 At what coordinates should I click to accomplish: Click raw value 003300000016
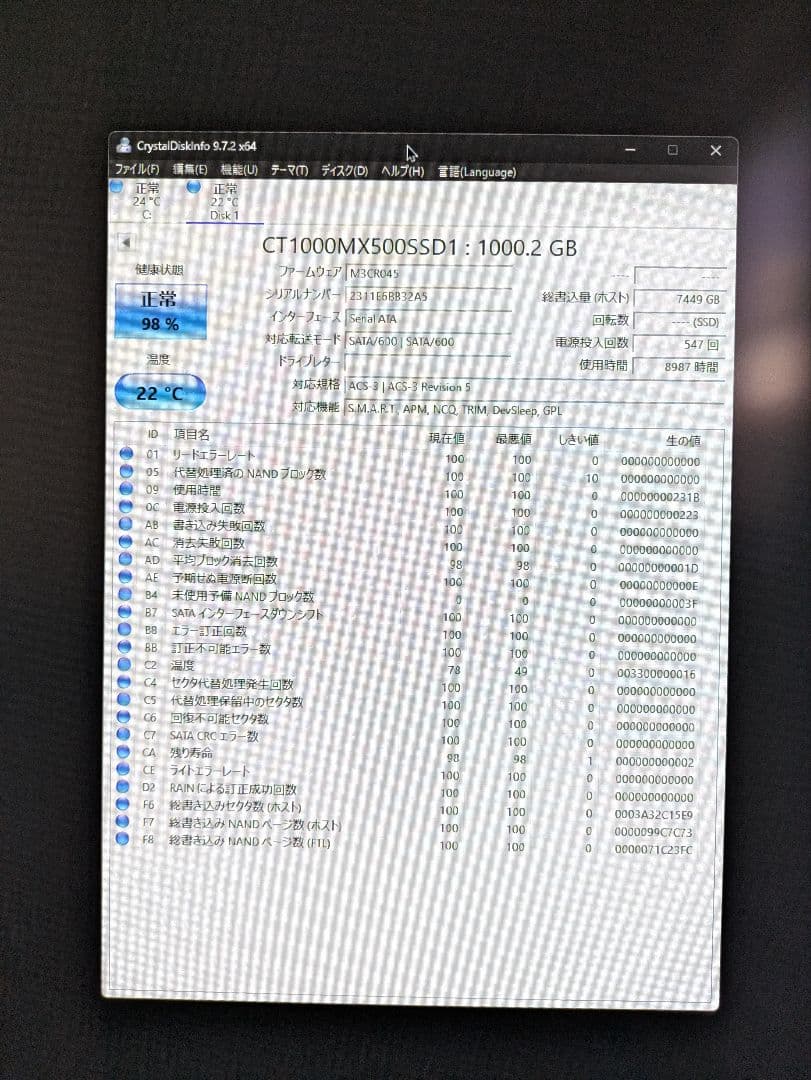coord(656,674)
